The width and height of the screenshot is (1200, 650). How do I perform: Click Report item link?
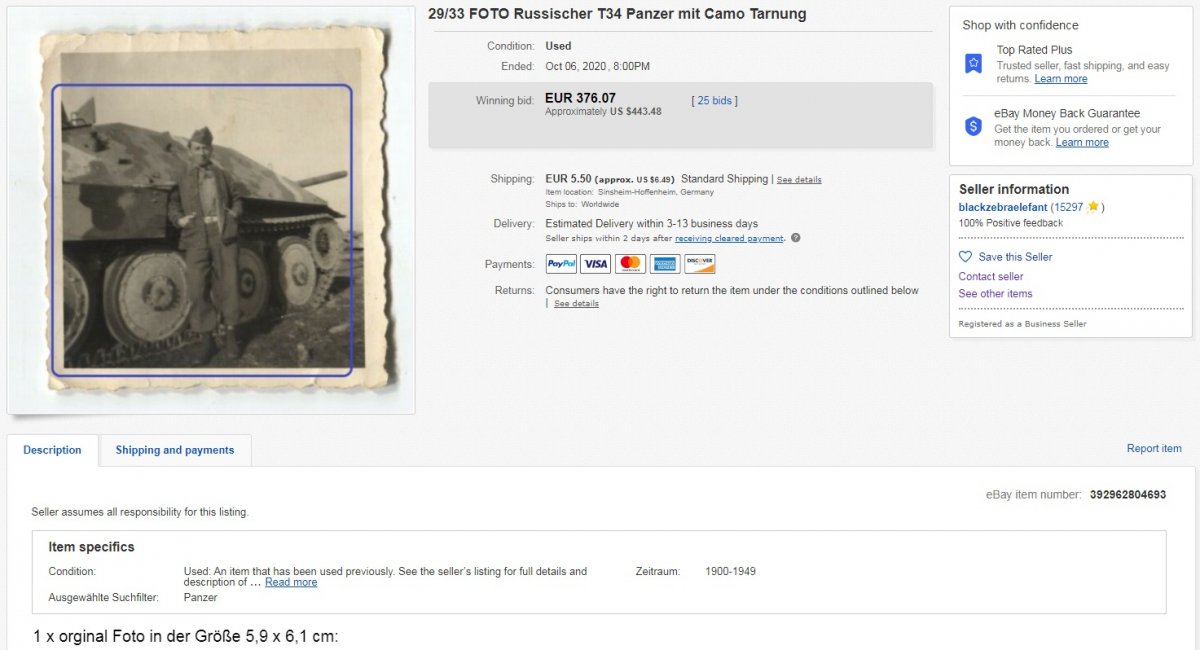pos(1154,448)
